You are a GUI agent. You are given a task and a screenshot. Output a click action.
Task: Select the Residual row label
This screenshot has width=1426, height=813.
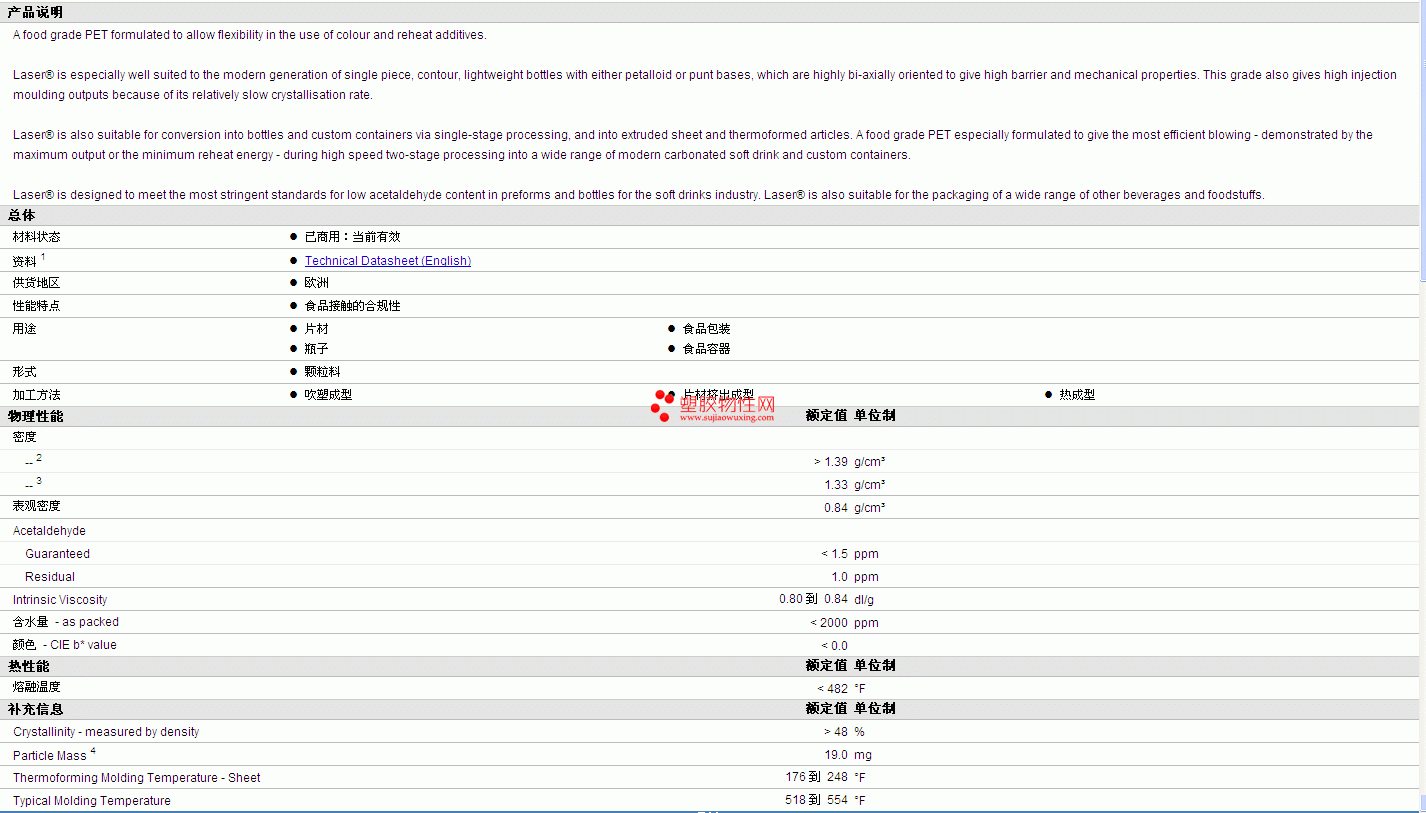pyautogui.click(x=50, y=577)
